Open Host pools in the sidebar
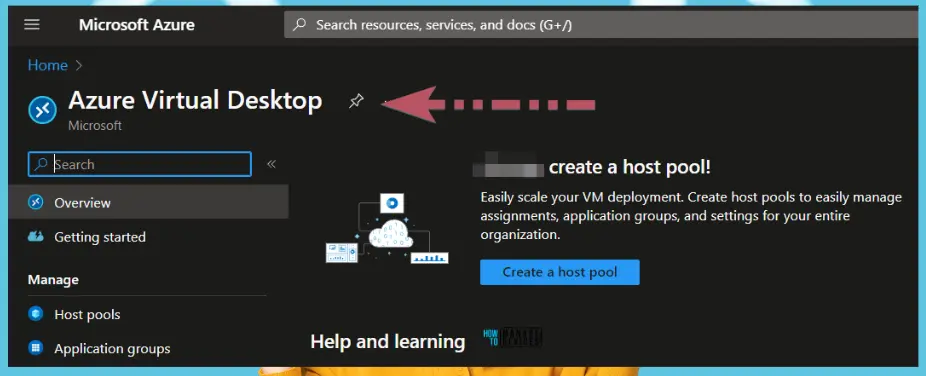The height and width of the screenshot is (376, 926). click(87, 315)
